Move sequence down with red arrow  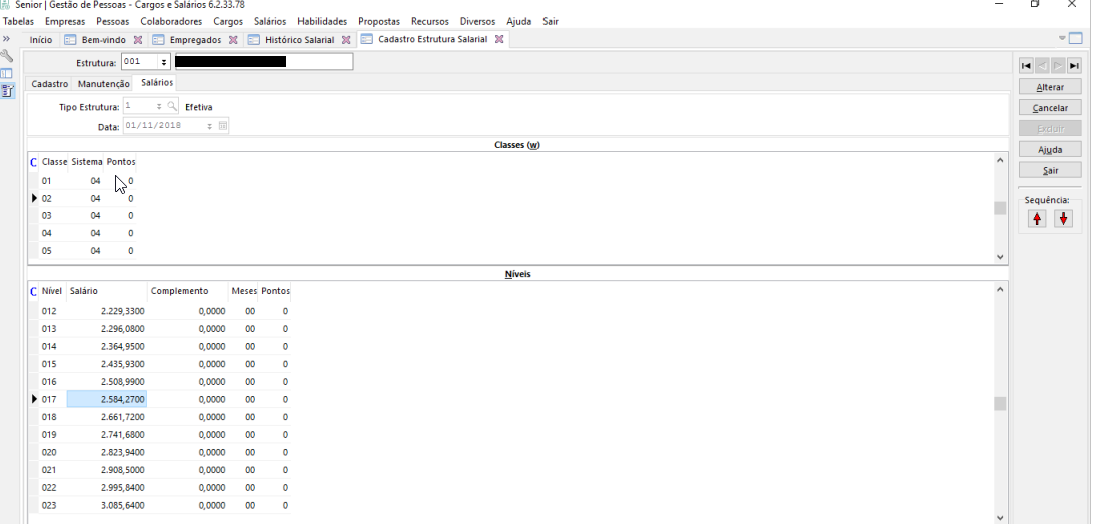[x=1063, y=219]
